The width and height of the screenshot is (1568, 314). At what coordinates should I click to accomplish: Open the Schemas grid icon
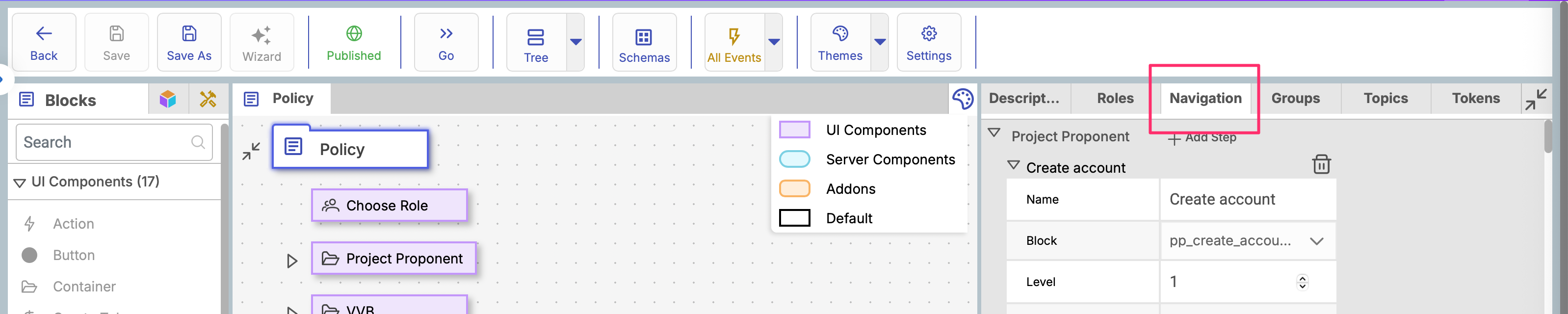click(x=643, y=43)
